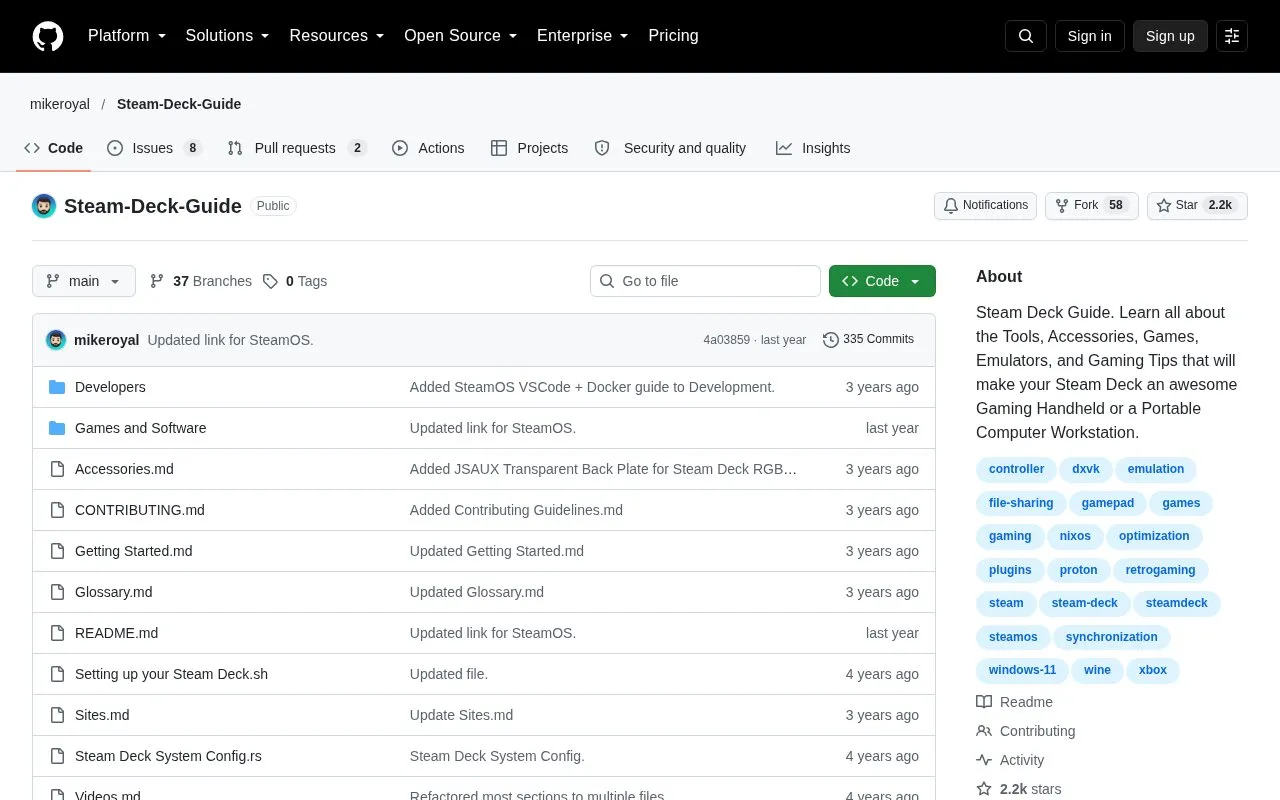This screenshot has height=800, width=1280.
Task: Open the search magnifier button
Action: 1026,36
